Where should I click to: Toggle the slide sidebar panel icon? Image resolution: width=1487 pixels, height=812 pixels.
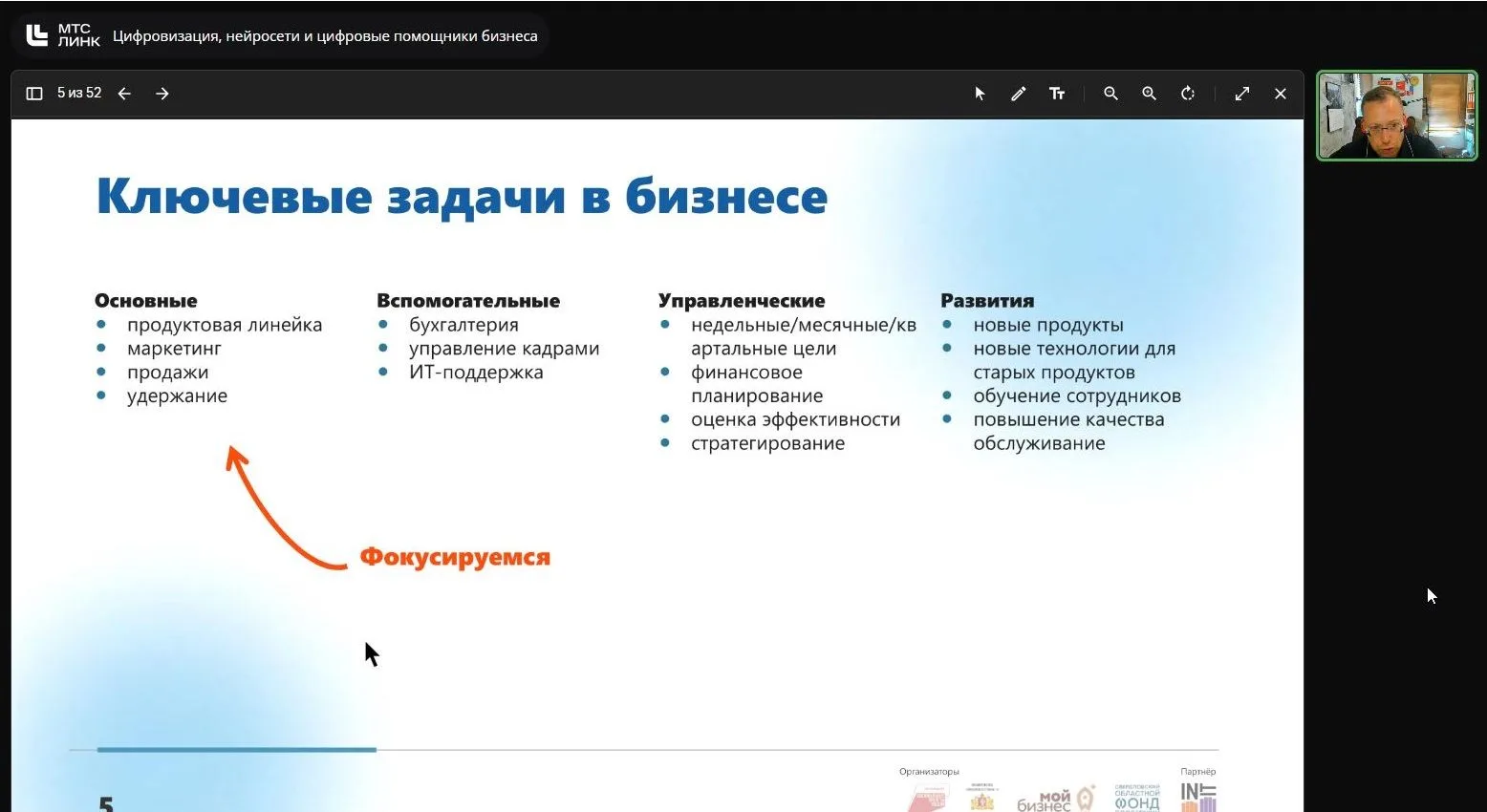point(34,94)
